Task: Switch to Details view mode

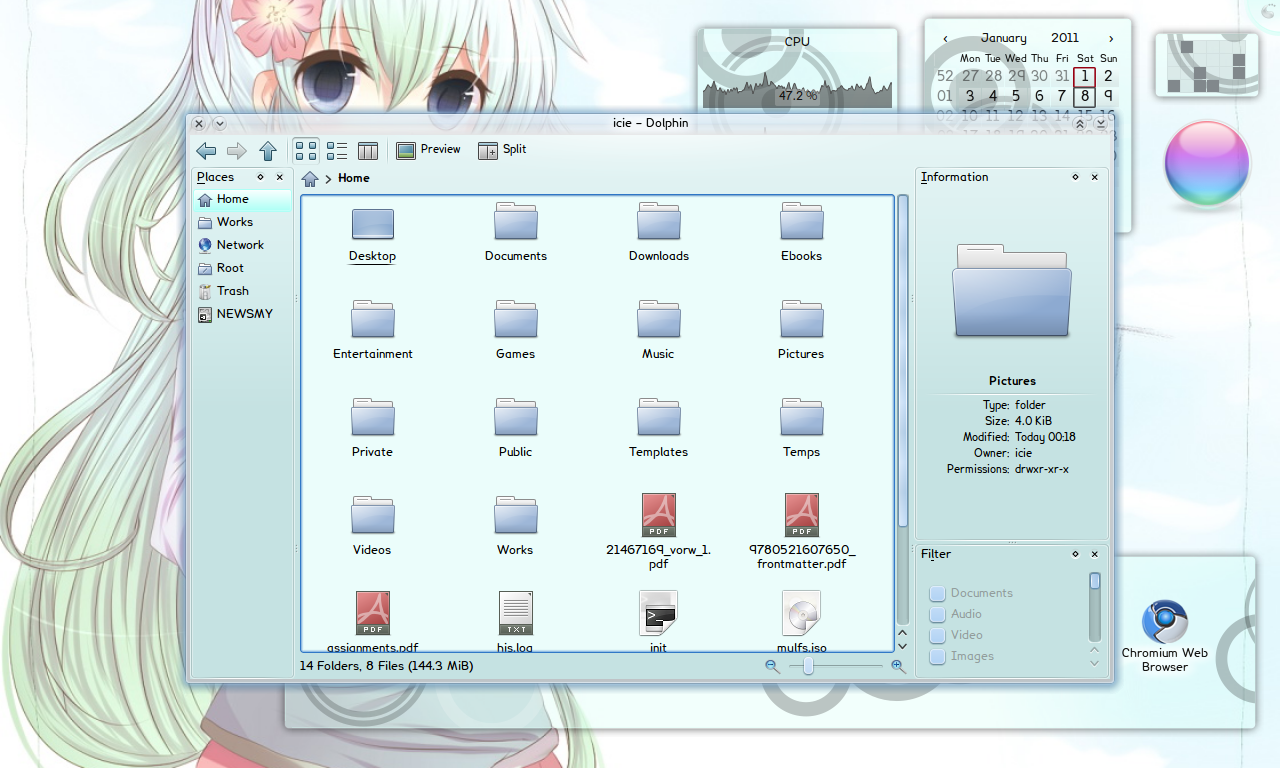Action: pyautogui.click(x=337, y=151)
